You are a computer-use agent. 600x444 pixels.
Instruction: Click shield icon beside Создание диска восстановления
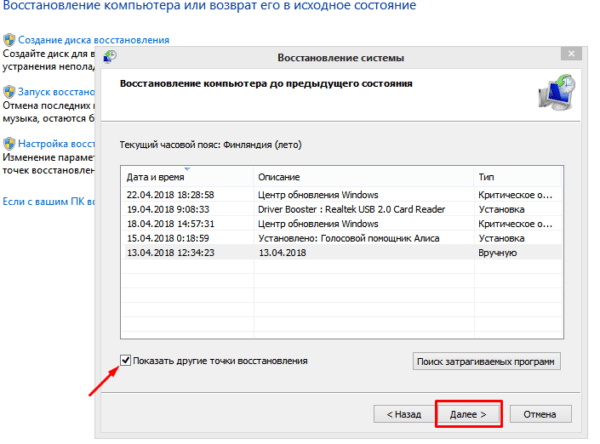pyautogui.click(x=9, y=40)
